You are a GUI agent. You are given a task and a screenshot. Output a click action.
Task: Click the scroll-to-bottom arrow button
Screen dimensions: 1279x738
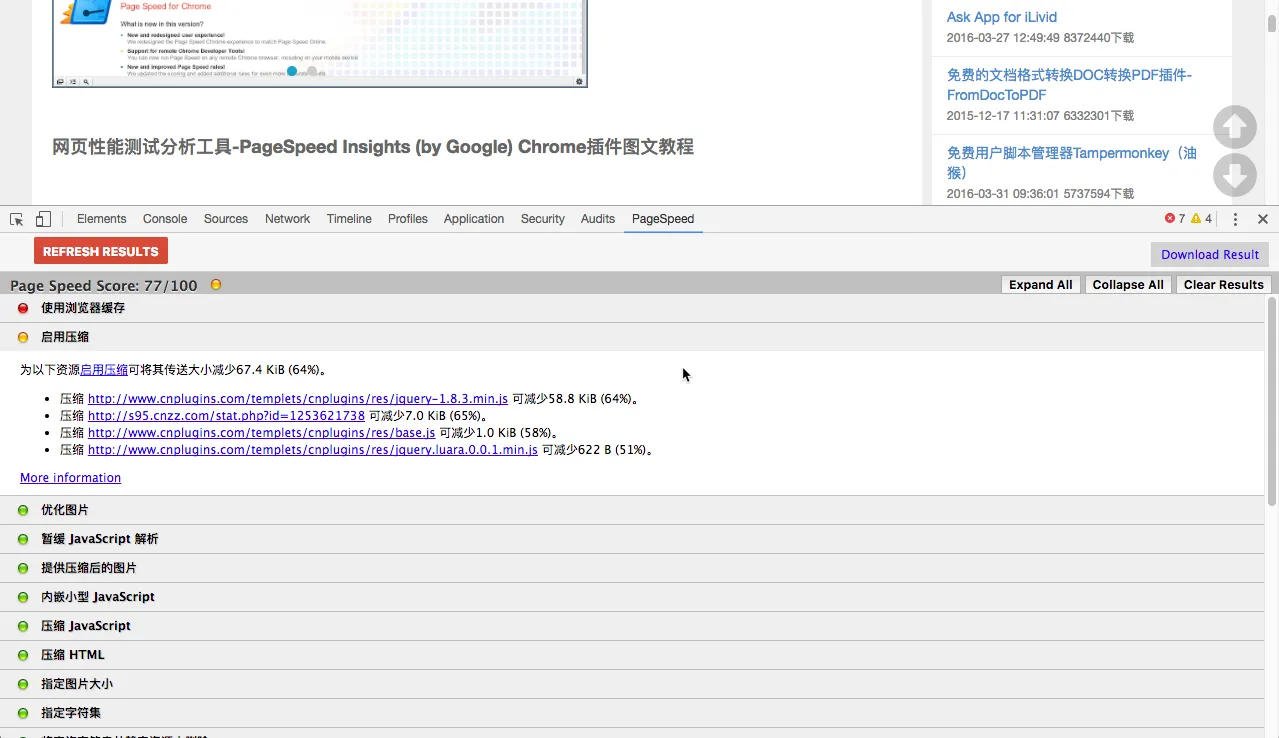click(1234, 176)
